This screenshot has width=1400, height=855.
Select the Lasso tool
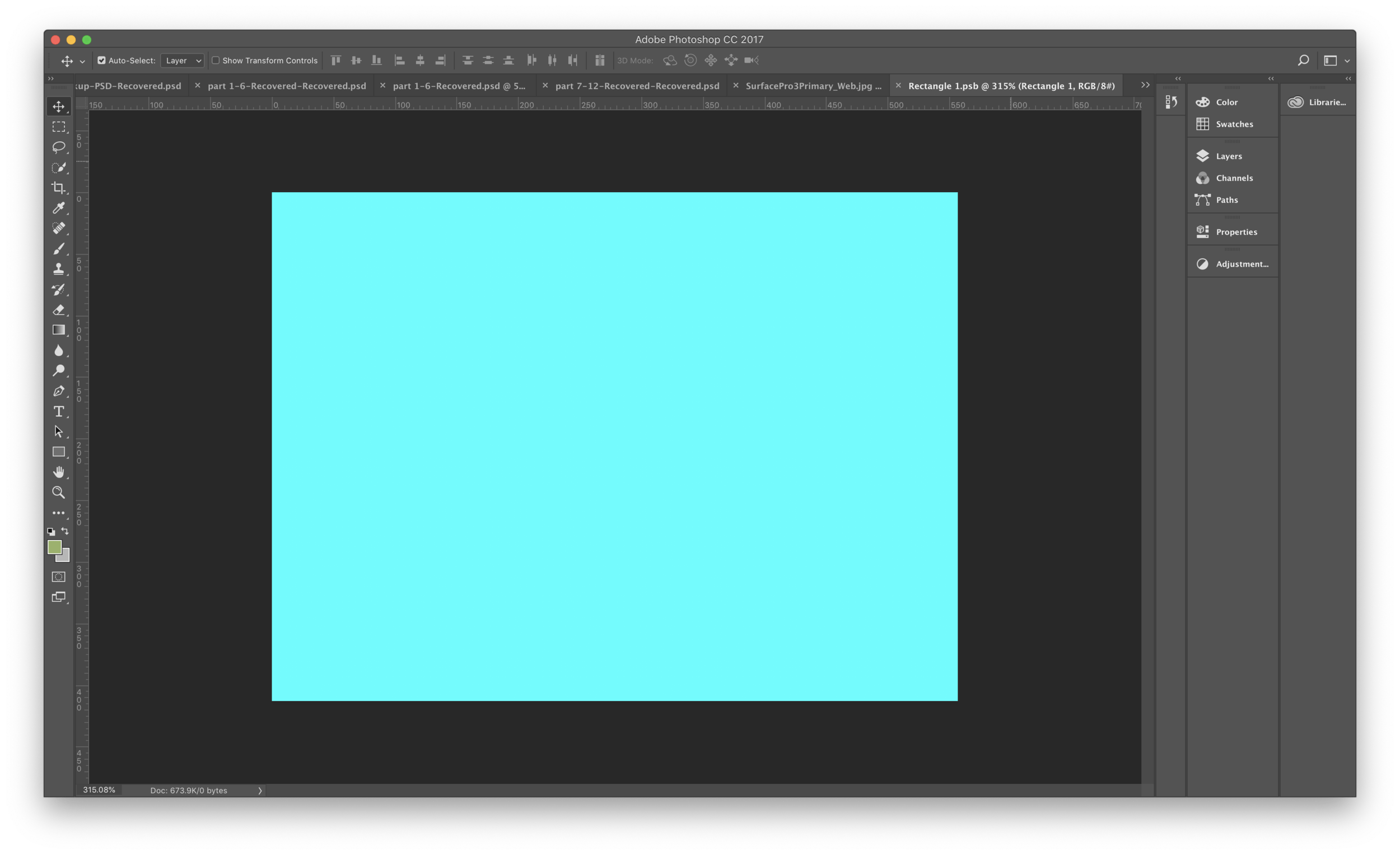click(59, 147)
